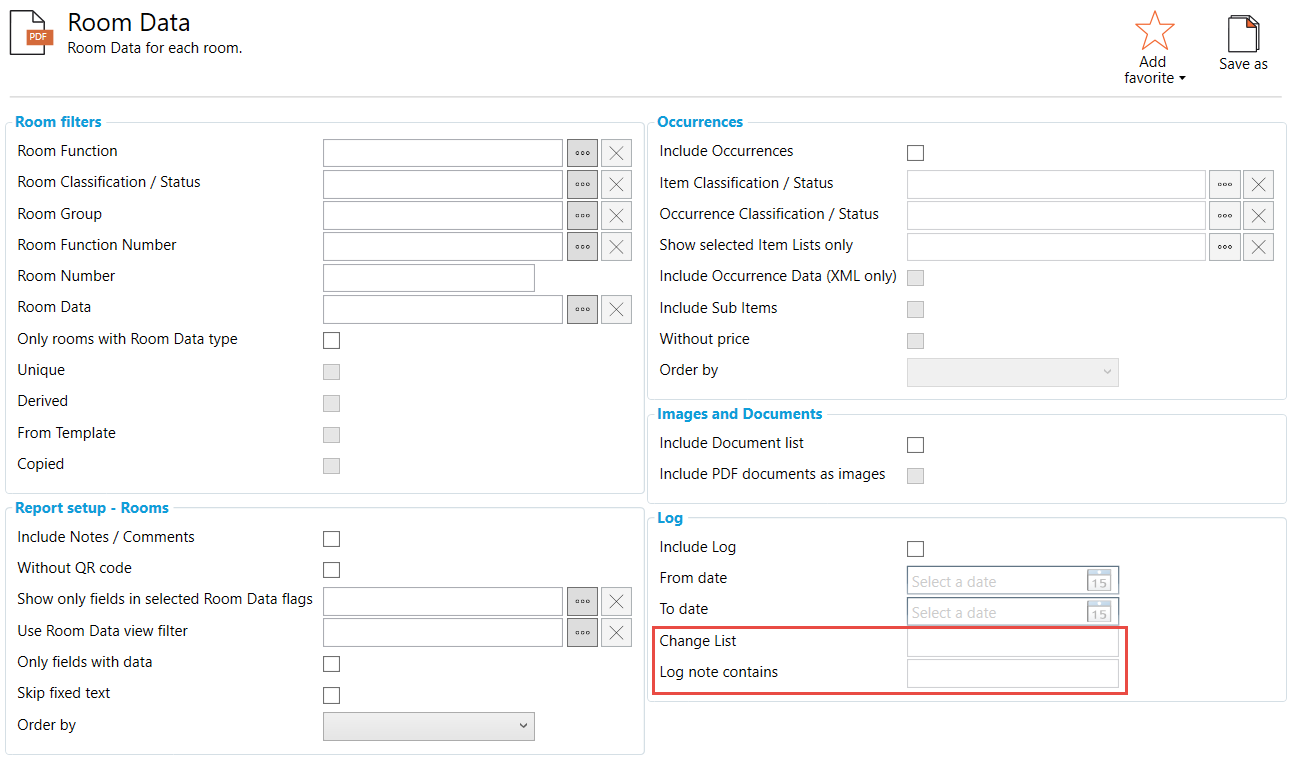
Task: Expand the Occurrences Order by dropdown
Action: (x=1012, y=372)
